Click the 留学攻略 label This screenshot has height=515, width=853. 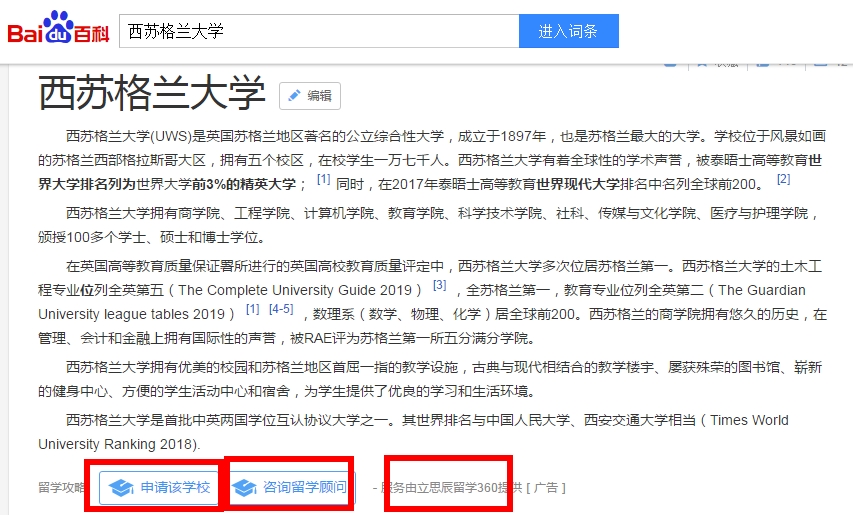61,487
